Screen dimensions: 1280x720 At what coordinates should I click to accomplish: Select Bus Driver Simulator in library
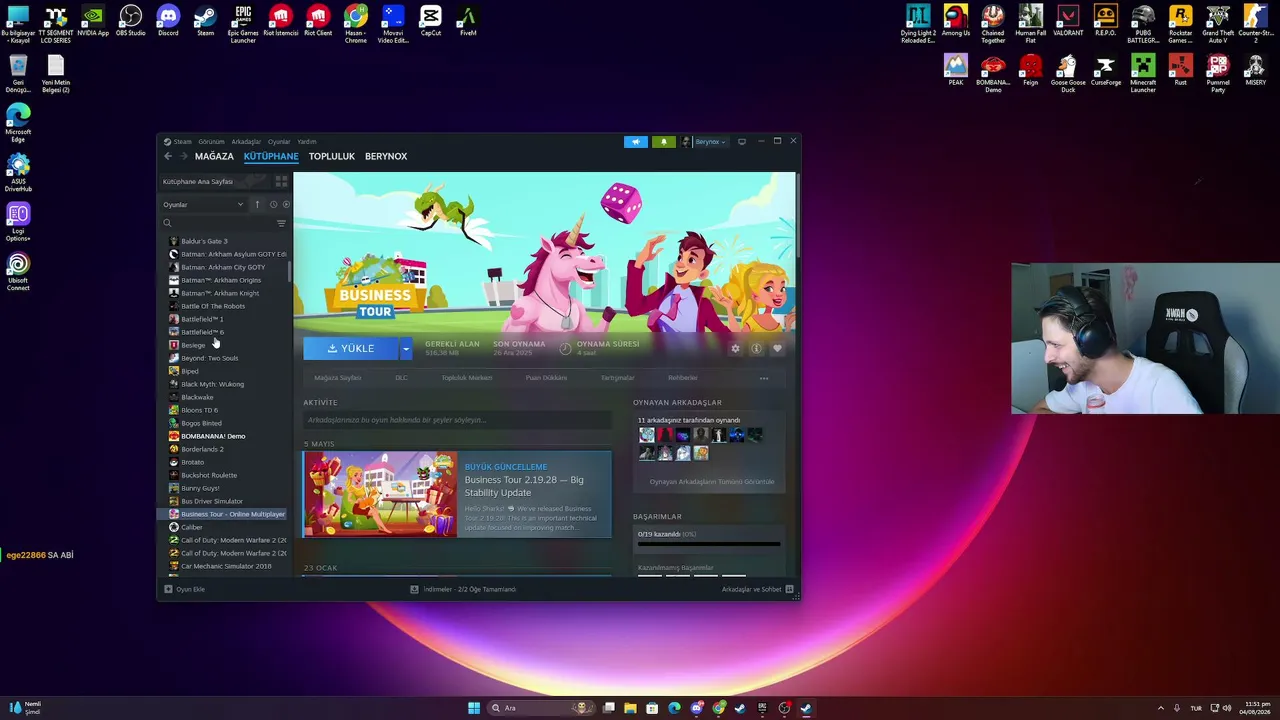tap(212, 501)
